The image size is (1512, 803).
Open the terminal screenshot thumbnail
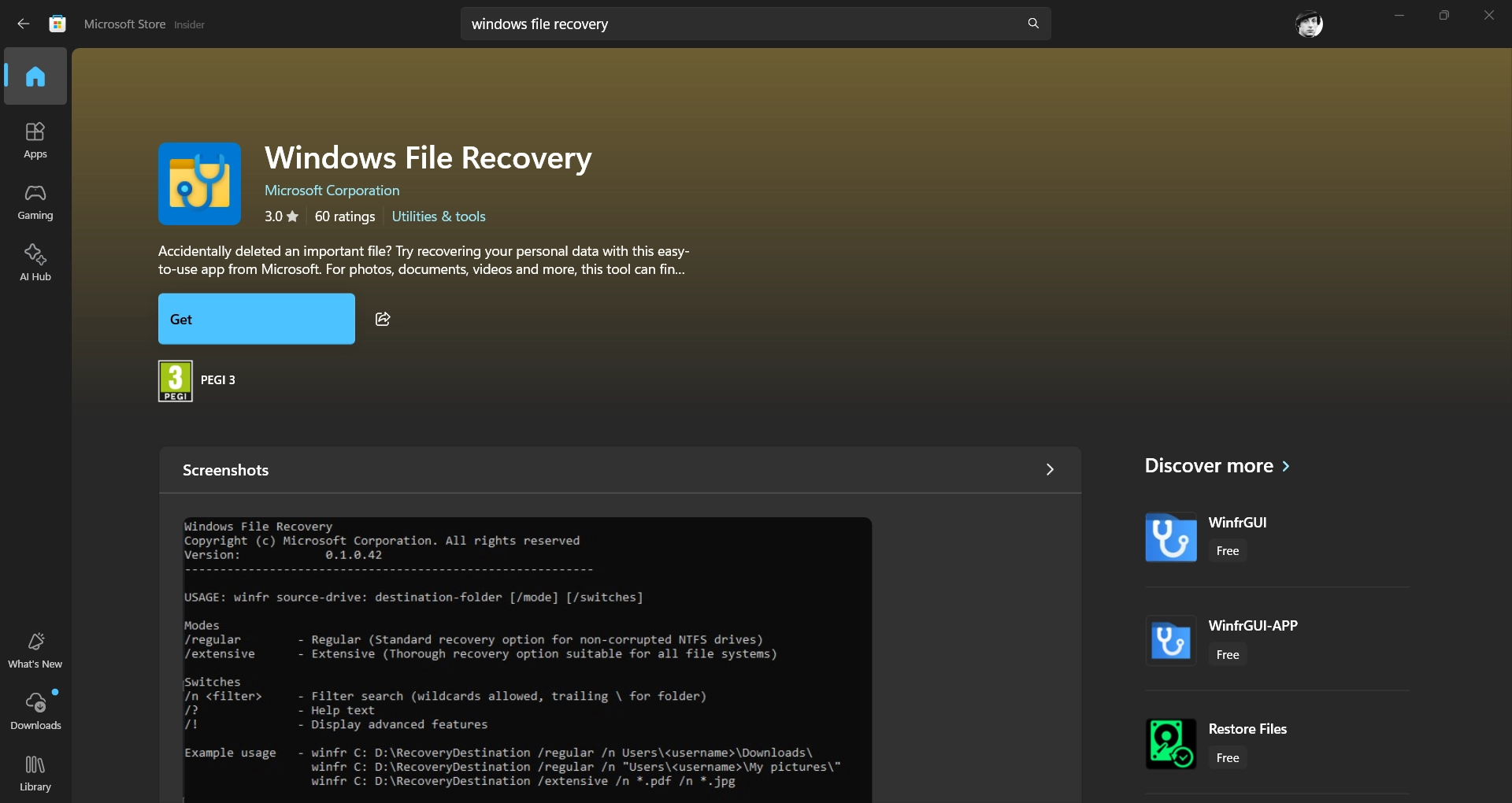pyautogui.click(x=527, y=657)
